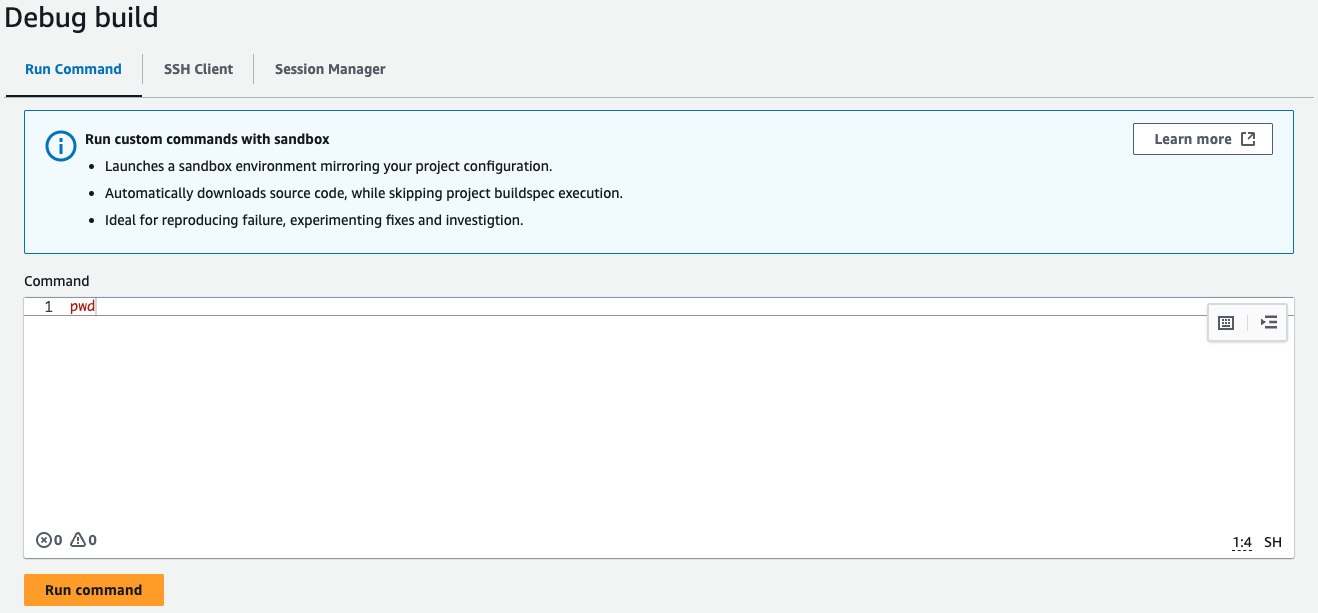This screenshot has width=1318, height=613.
Task: Click the indent icon in the editor toolbar
Action: (x=1269, y=322)
